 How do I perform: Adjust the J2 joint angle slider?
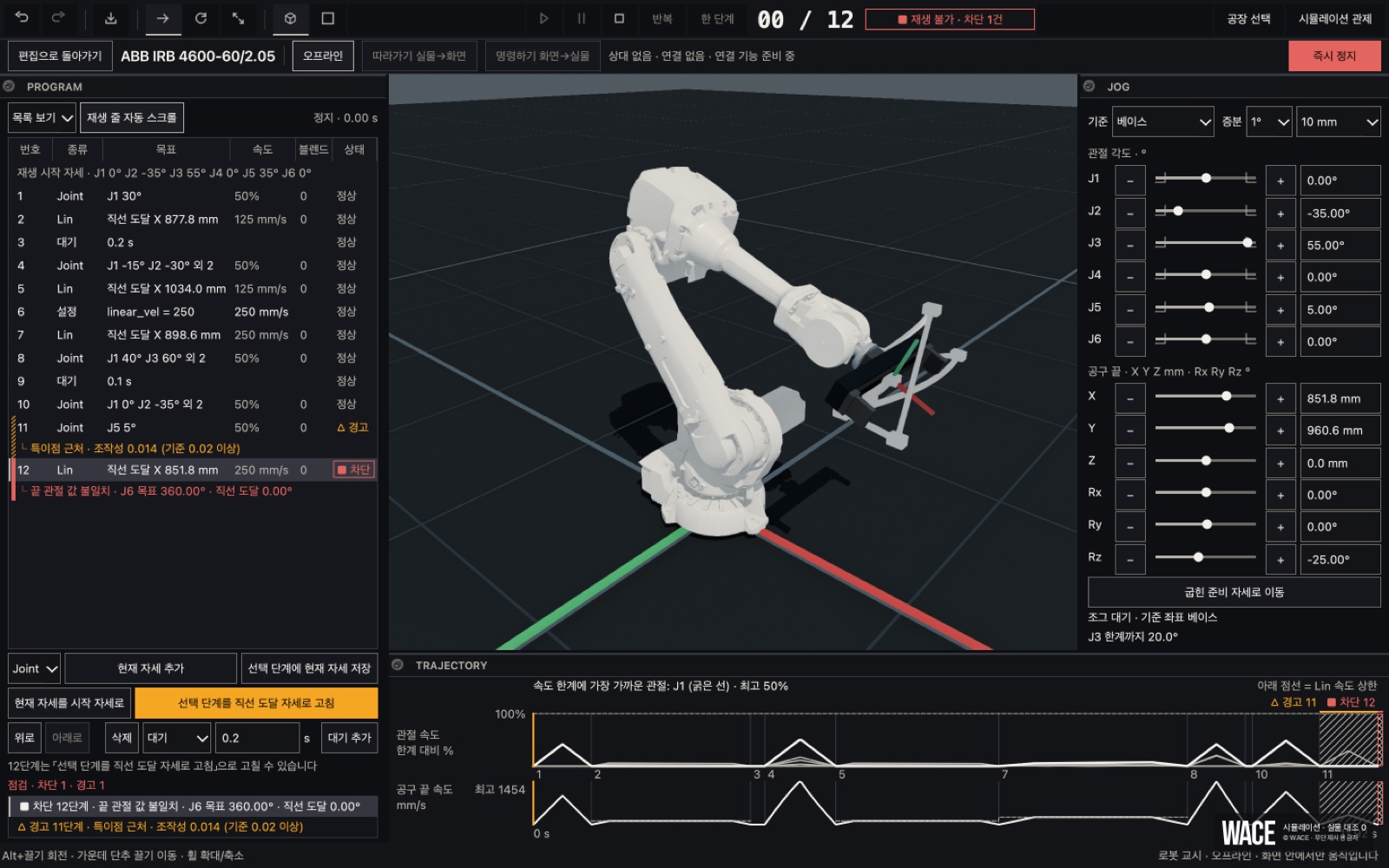[x=1205, y=211]
